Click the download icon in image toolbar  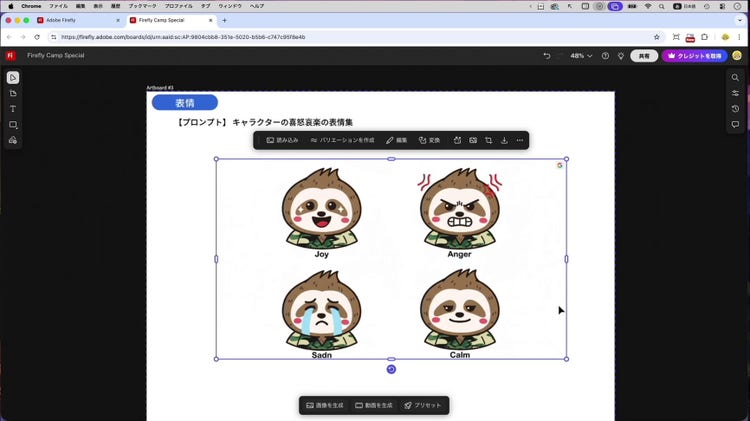click(x=504, y=140)
